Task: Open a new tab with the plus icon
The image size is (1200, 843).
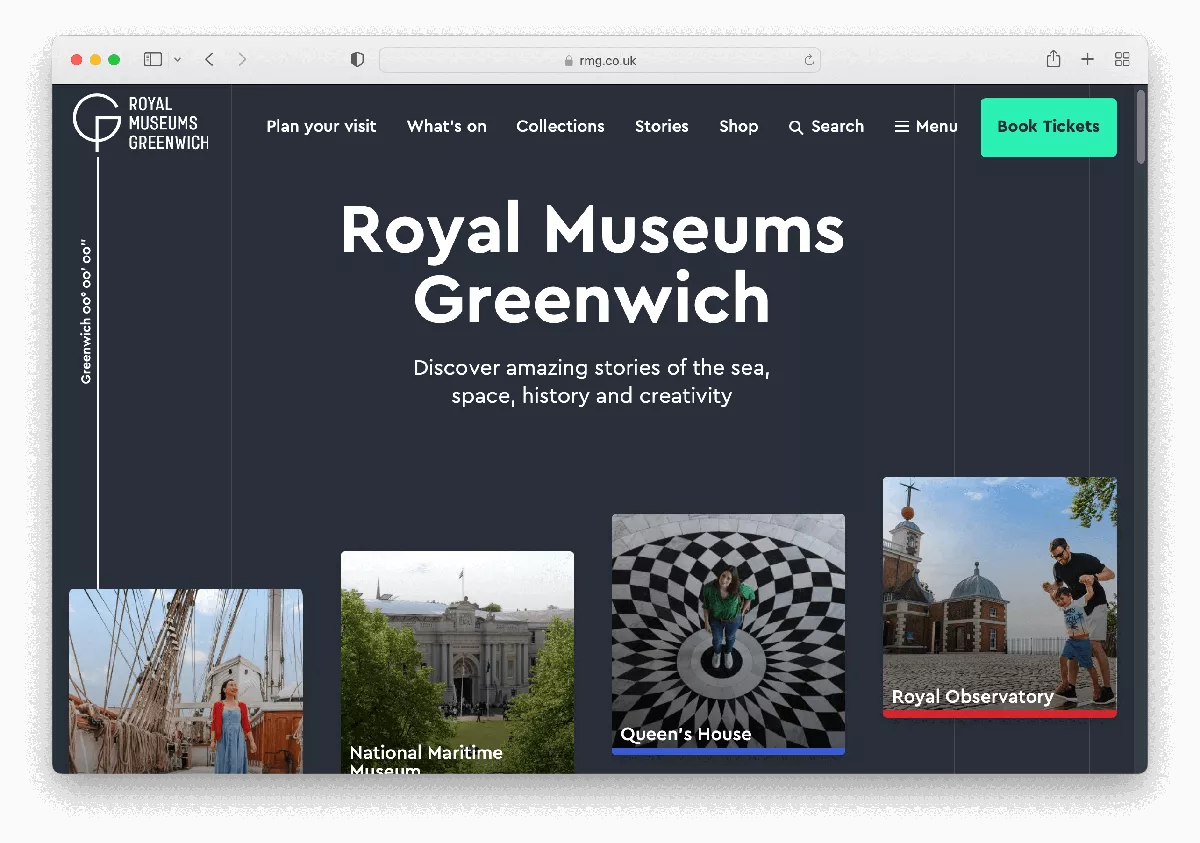Action: [x=1087, y=60]
